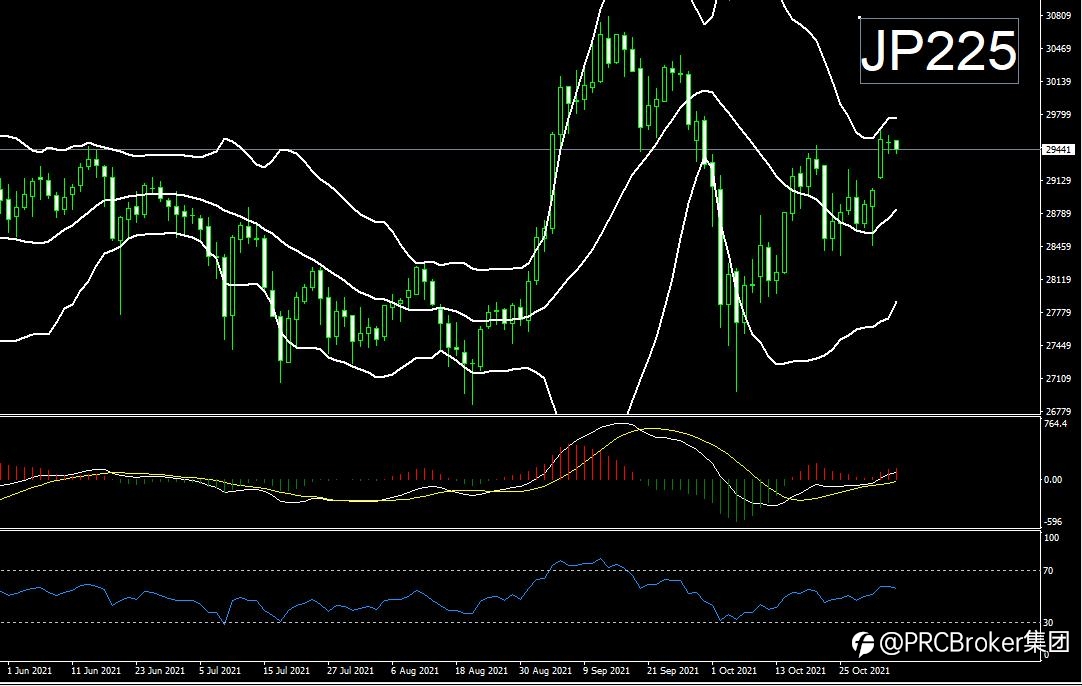The height and width of the screenshot is (686, 1082).
Task: Select price level 28119 on axis
Action: [x=1059, y=280]
